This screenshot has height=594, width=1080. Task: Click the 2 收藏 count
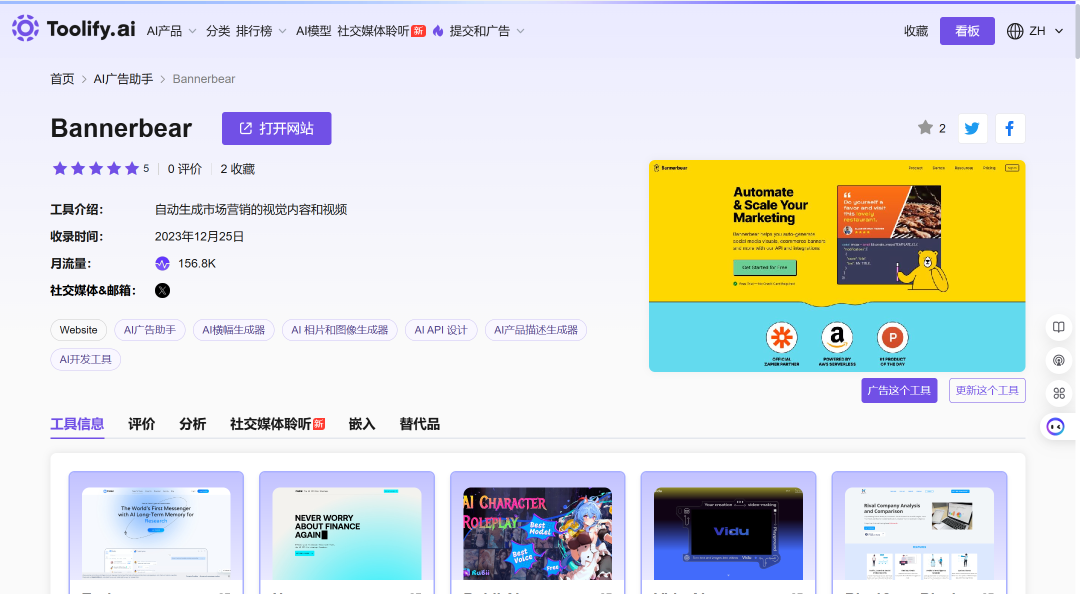coord(238,169)
